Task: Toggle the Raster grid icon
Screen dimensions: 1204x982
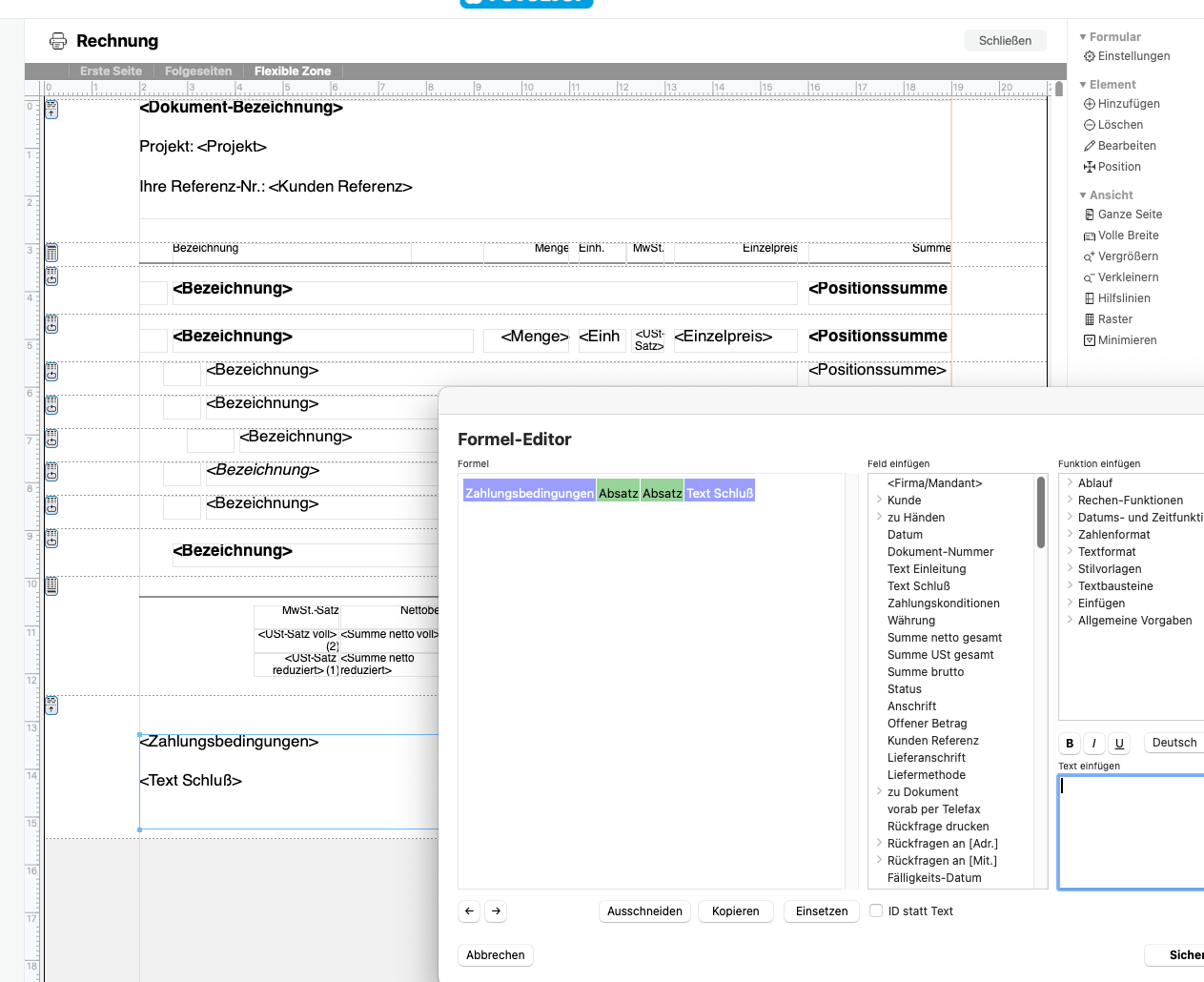Action: [1090, 319]
